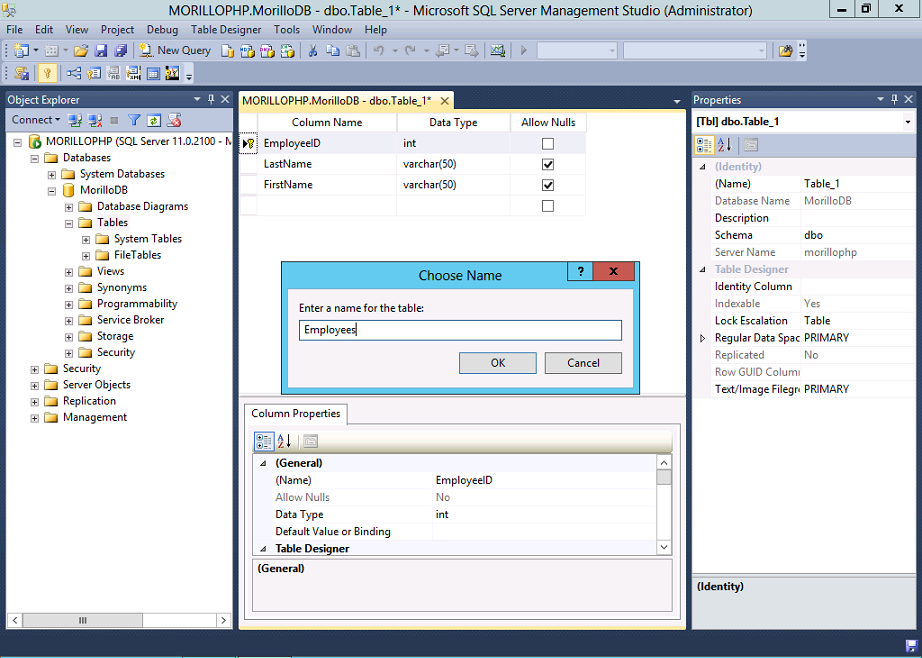This screenshot has height=658, width=922.
Task: Close the Properties panel
Action: 908,99
